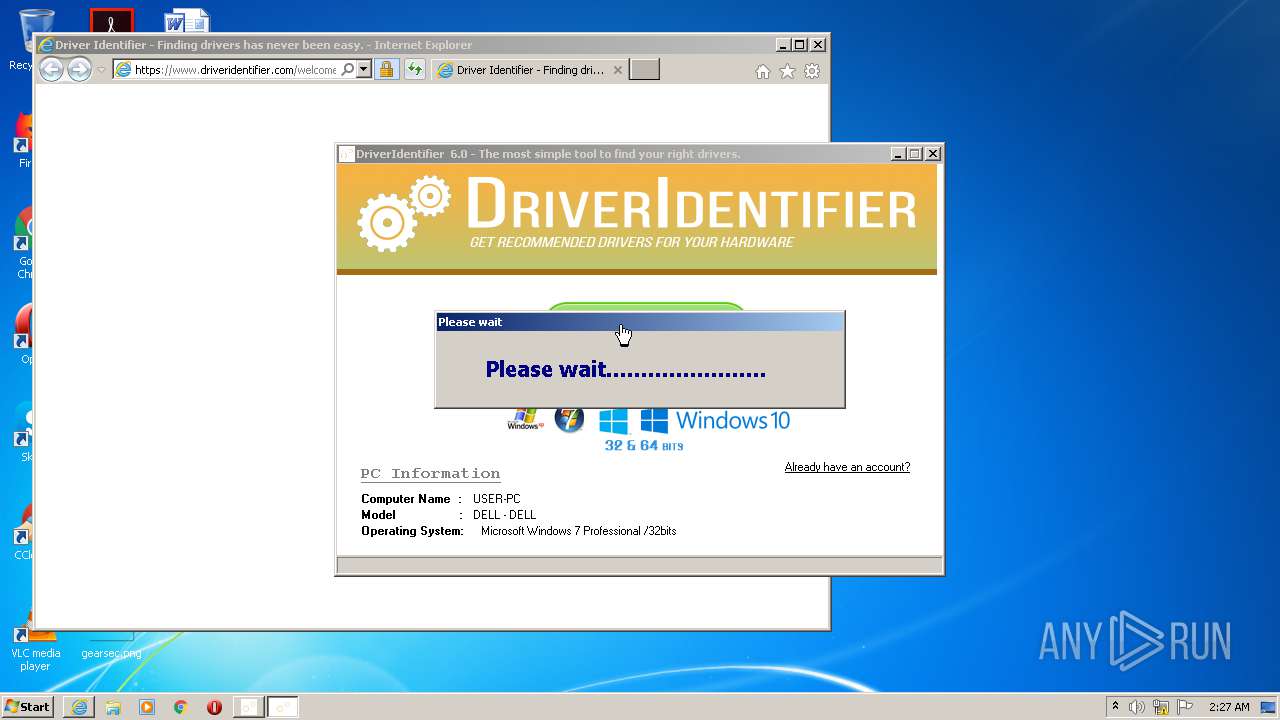Click the search magnifier in address bar
Screen dimensions: 1280x720
click(348, 70)
